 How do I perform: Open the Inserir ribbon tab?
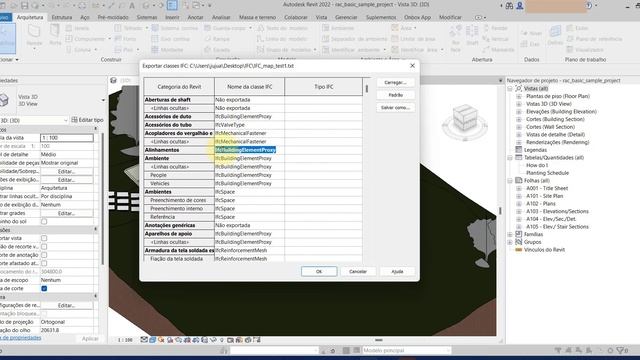(172, 18)
